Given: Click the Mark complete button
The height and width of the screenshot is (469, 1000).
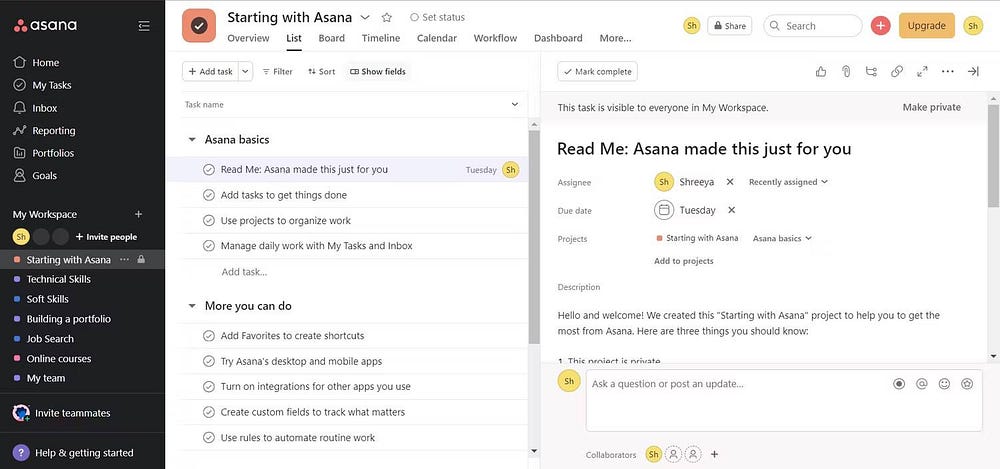Looking at the screenshot, I should coord(597,71).
